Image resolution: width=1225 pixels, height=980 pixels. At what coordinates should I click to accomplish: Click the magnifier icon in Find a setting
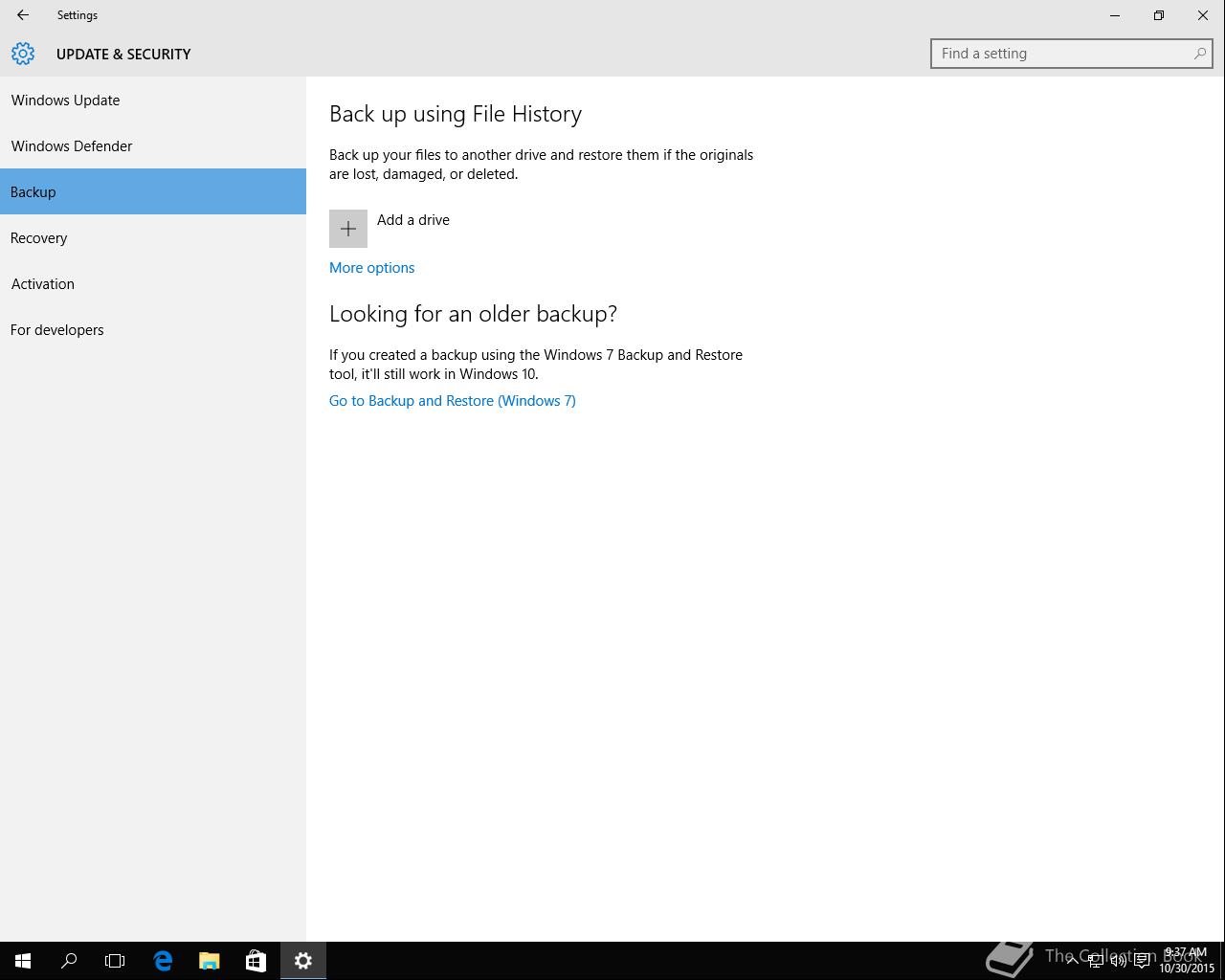tap(1199, 54)
